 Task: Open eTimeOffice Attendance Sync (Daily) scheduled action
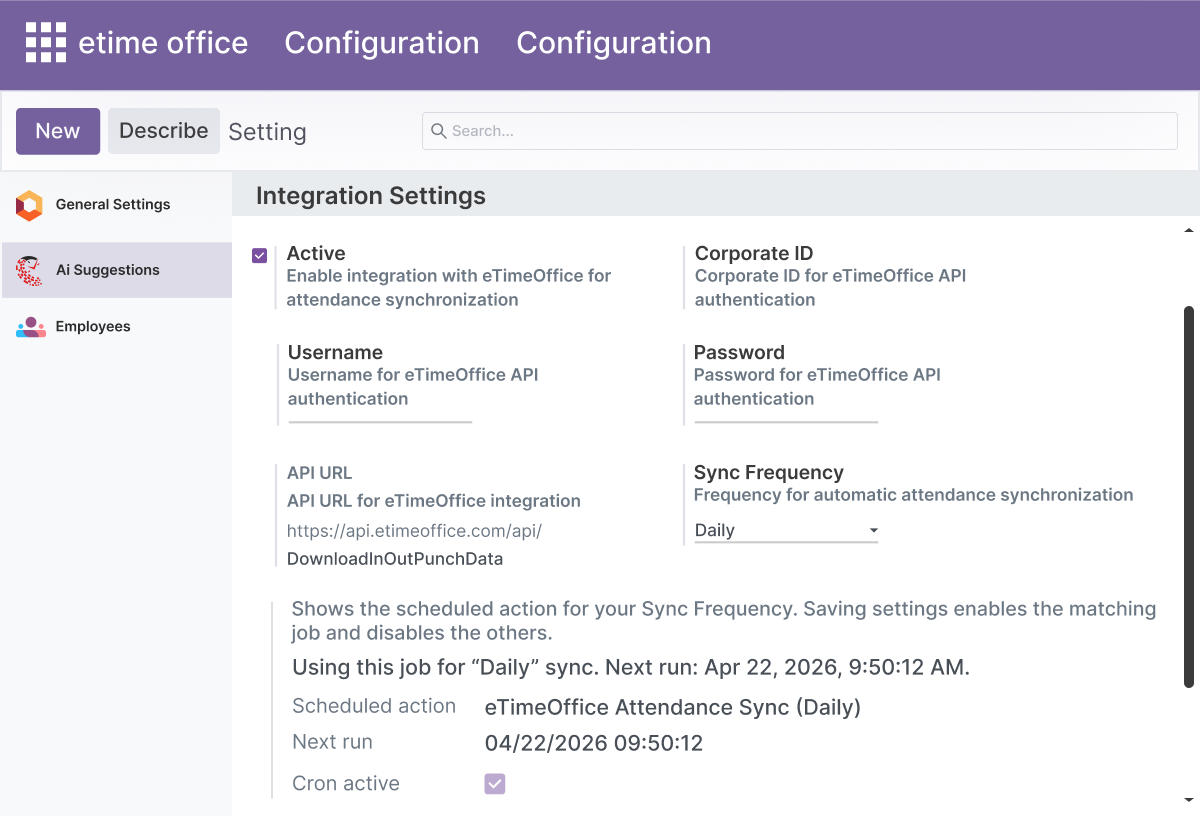point(673,707)
